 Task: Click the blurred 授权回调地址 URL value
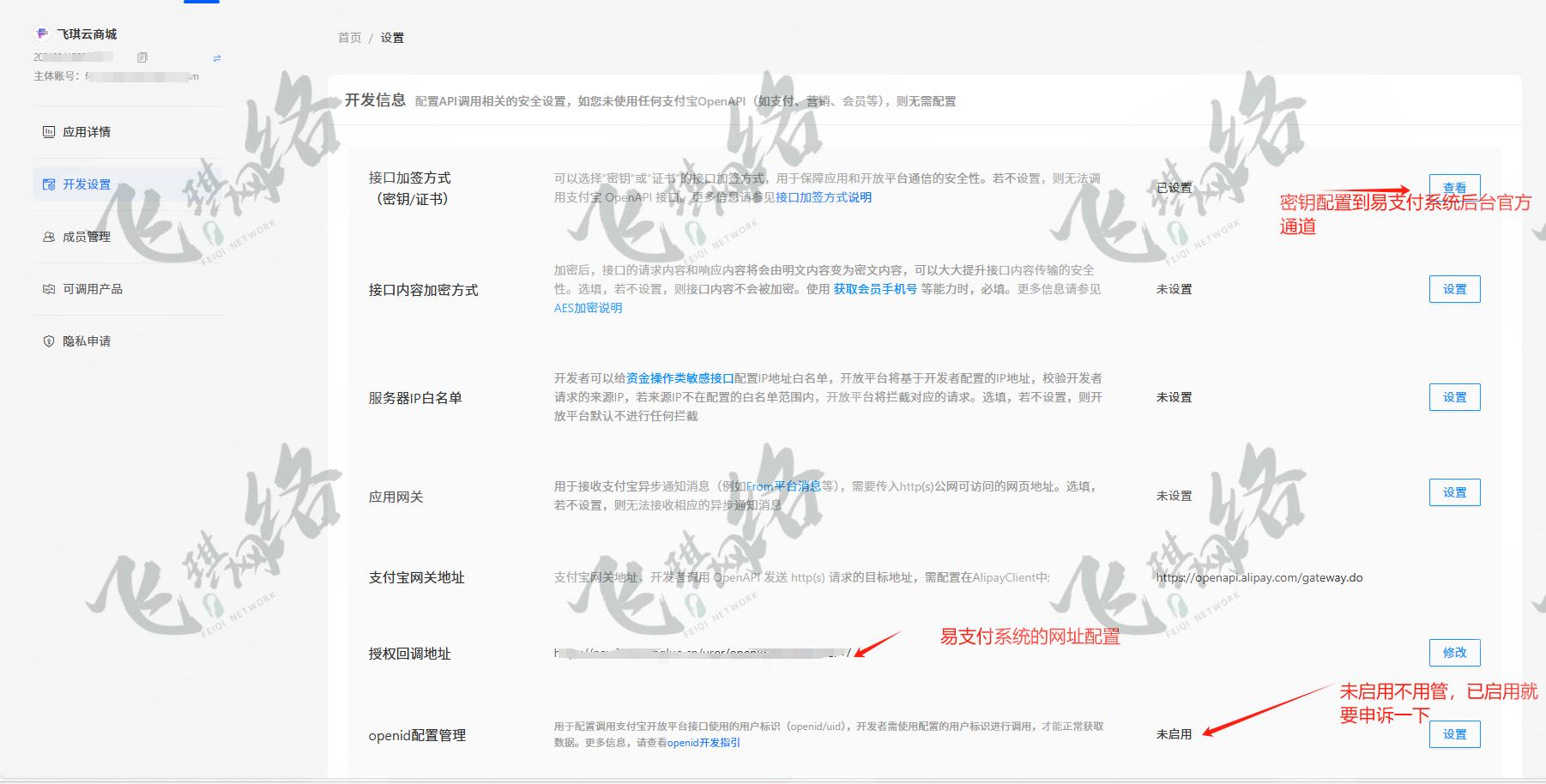point(703,653)
